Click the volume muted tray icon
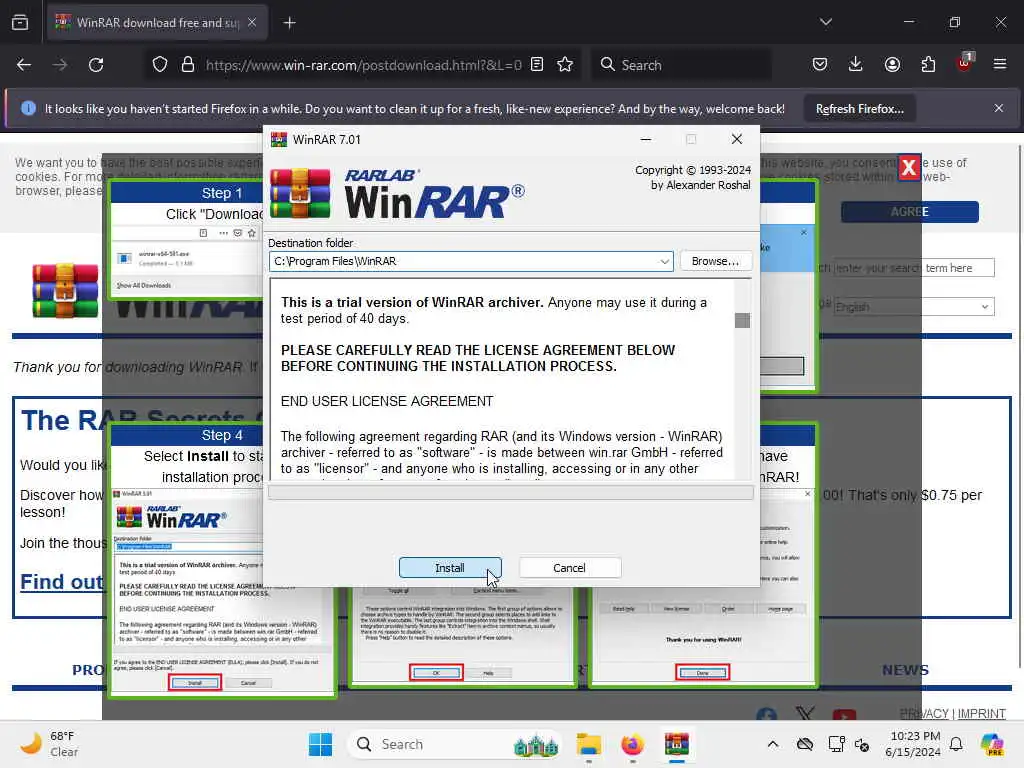Screen dimensions: 1024x768 click(862, 744)
